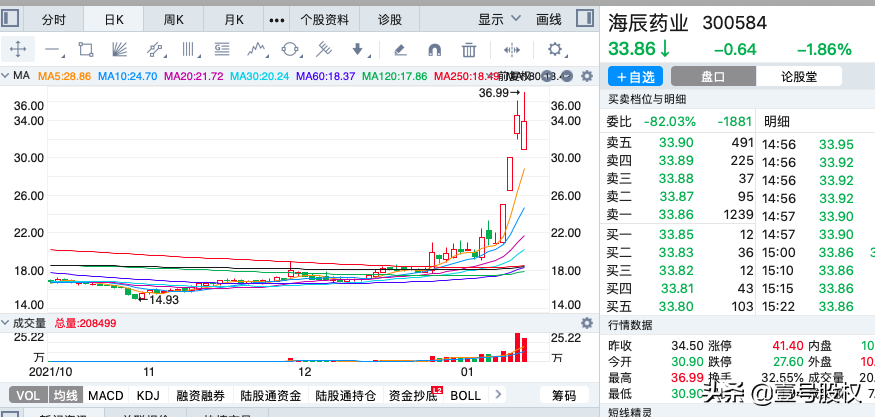Viewport: 875px width, 417px height.
Task: Collapse the 成交量 volume panel chevron
Action: pos(6,322)
